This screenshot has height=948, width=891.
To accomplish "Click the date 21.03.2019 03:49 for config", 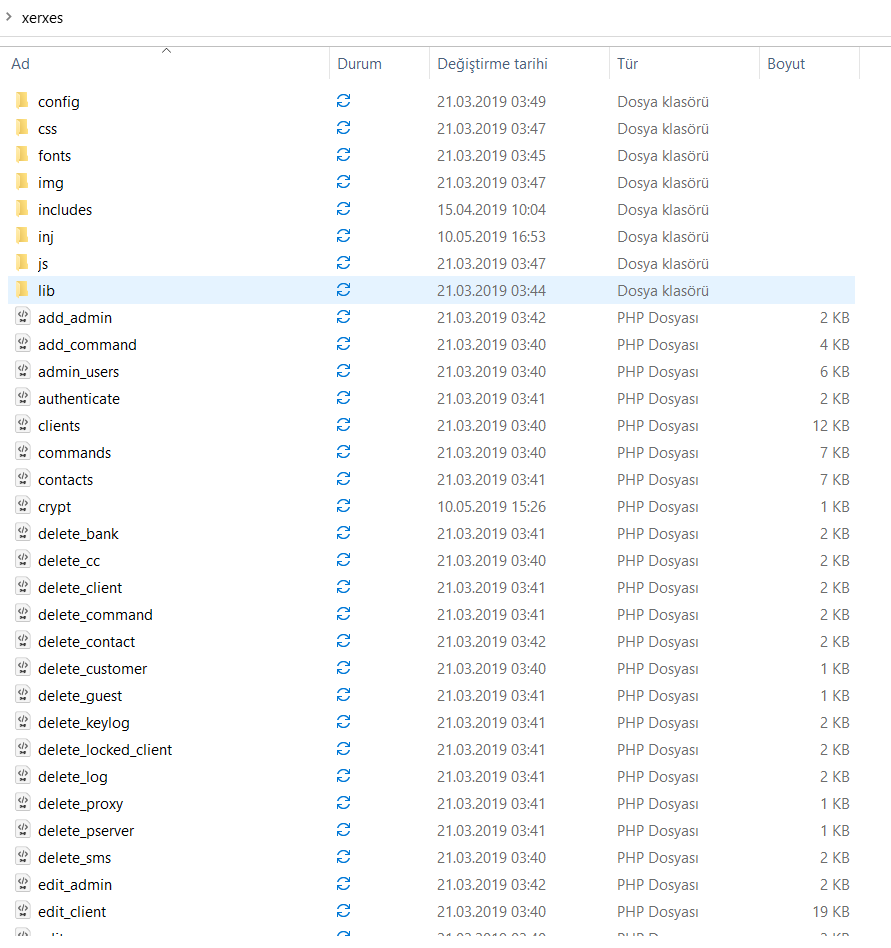I will coord(491,102).
